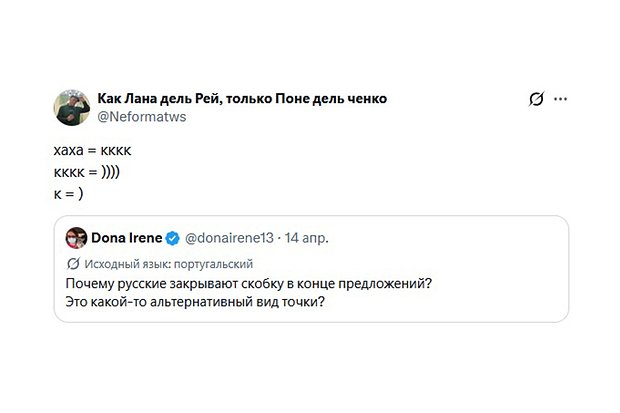This screenshot has width=620, height=413.
Task: Click the blue verified badge by Dona Irene
Action: pyautogui.click(x=173, y=238)
